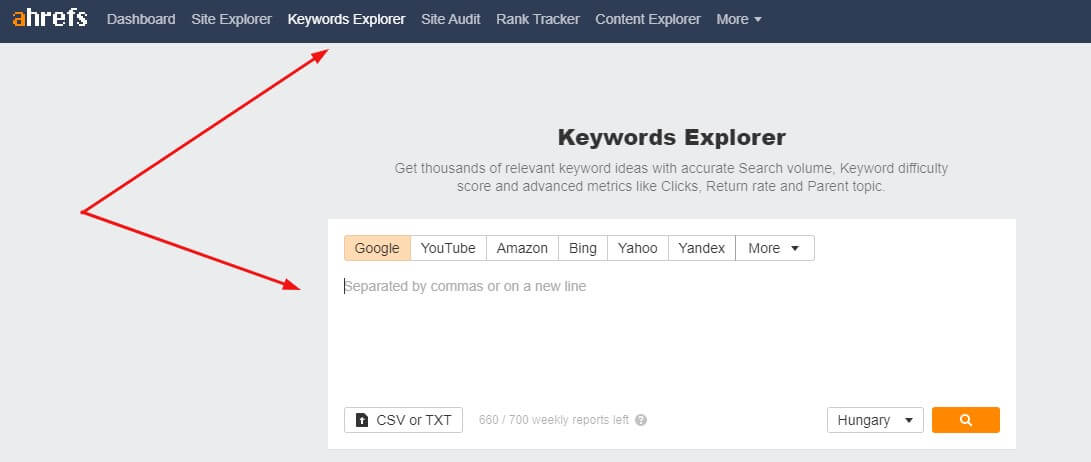Click the orange search button
This screenshot has height=462, width=1091.
pyautogui.click(x=966, y=420)
